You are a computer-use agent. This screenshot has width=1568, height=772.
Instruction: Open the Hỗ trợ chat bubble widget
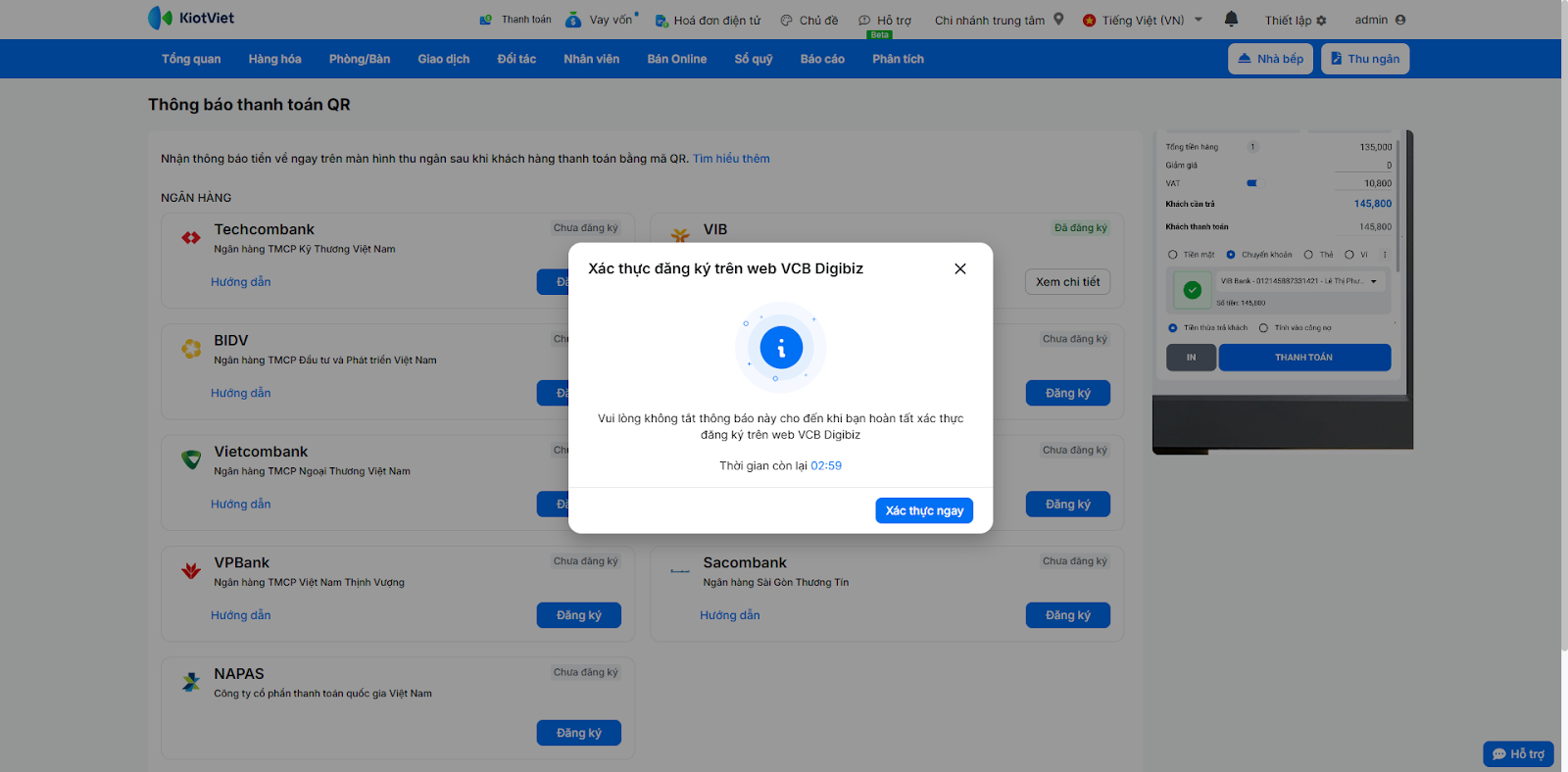coord(1518,753)
